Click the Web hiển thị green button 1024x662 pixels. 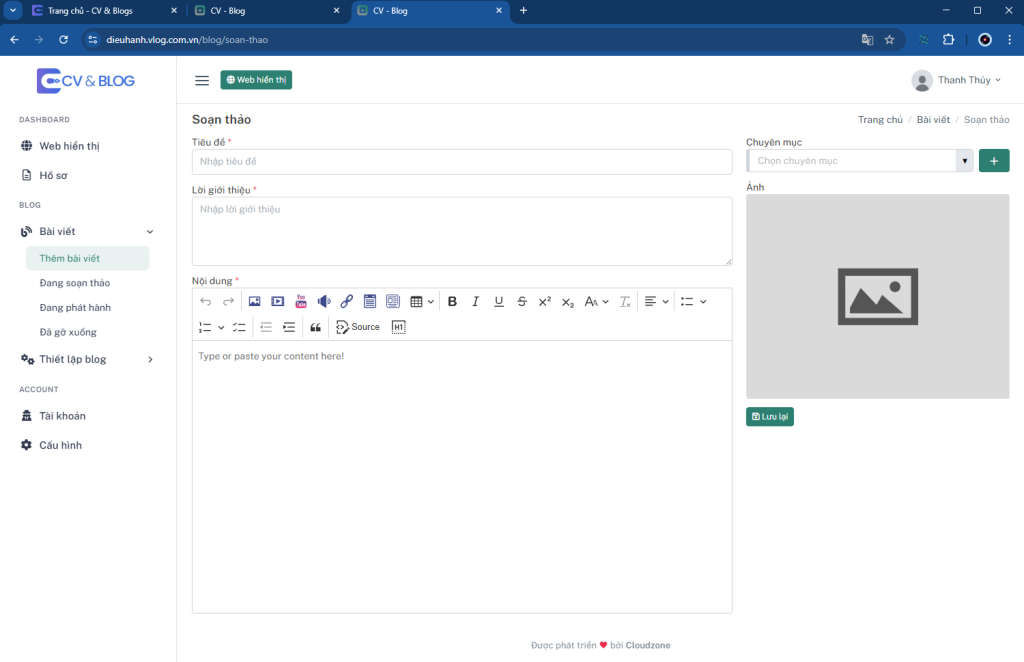pos(256,80)
